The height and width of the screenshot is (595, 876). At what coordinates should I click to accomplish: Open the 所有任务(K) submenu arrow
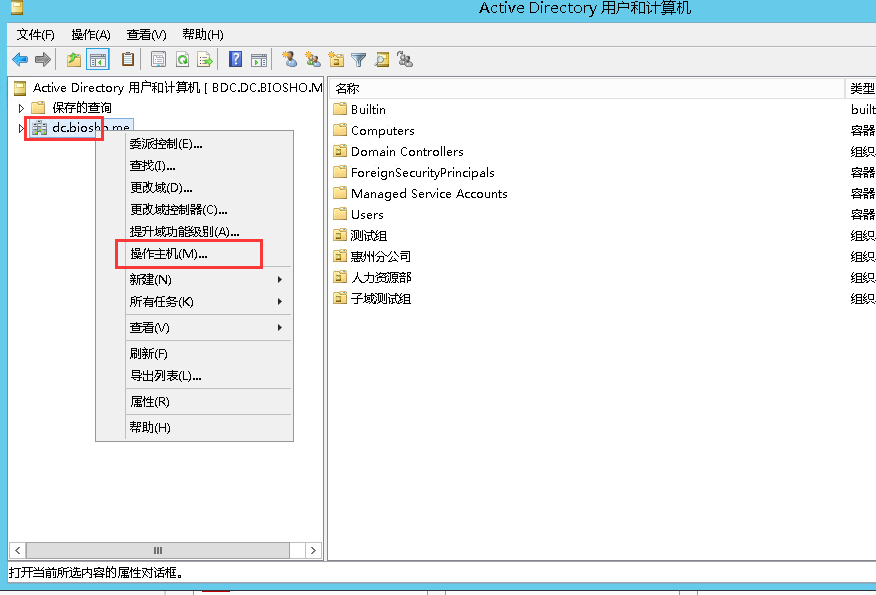pos(280,302)
